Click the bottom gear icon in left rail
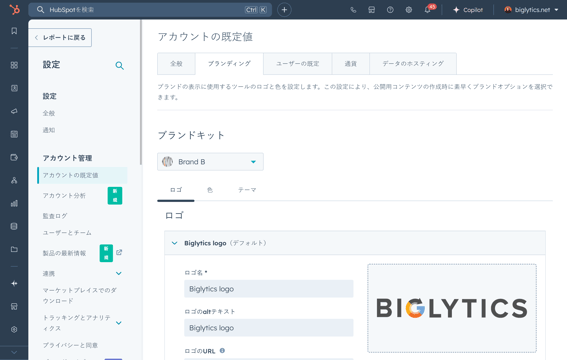 click(14, 330)
